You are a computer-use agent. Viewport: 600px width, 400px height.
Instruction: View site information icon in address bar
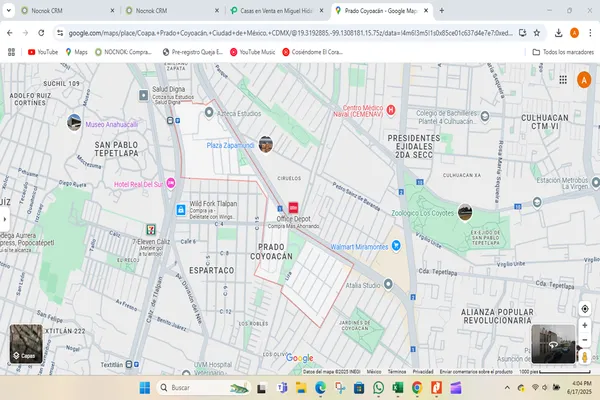click(60, 33)
